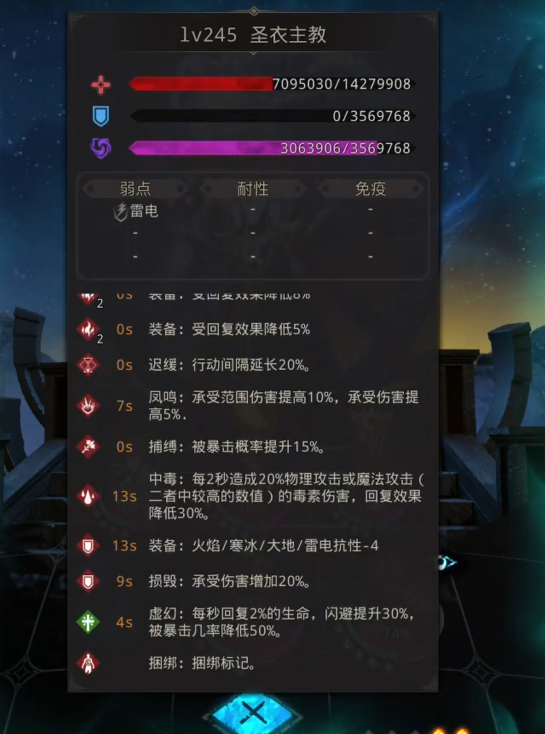Screen dimensions: 545x734
Task: Tap the 捆绑 figure mark icon
Action: pyautogui.click(x=88, y=663)
